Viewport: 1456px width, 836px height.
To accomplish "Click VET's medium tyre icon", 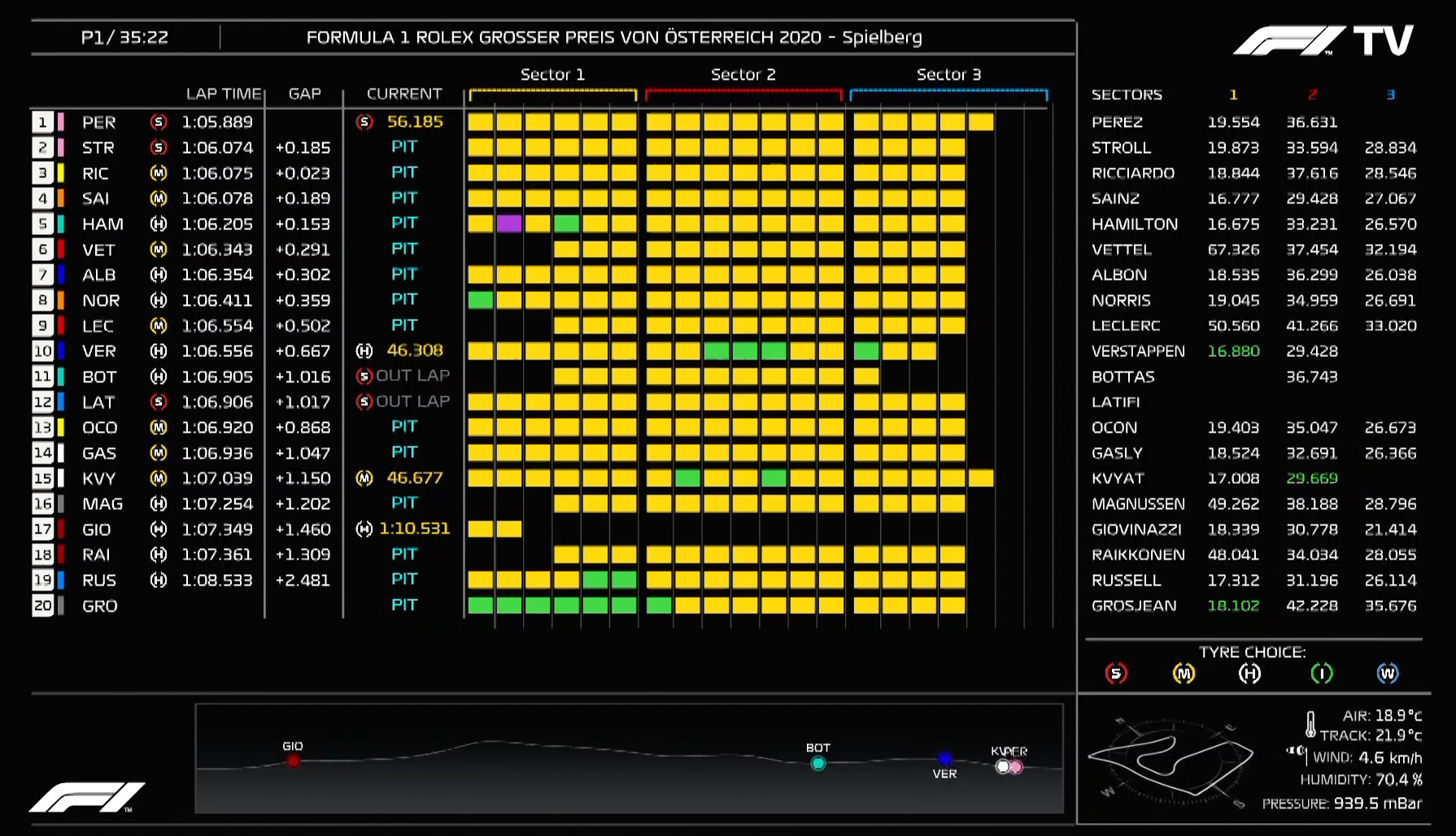I will [x=159, y=250].
